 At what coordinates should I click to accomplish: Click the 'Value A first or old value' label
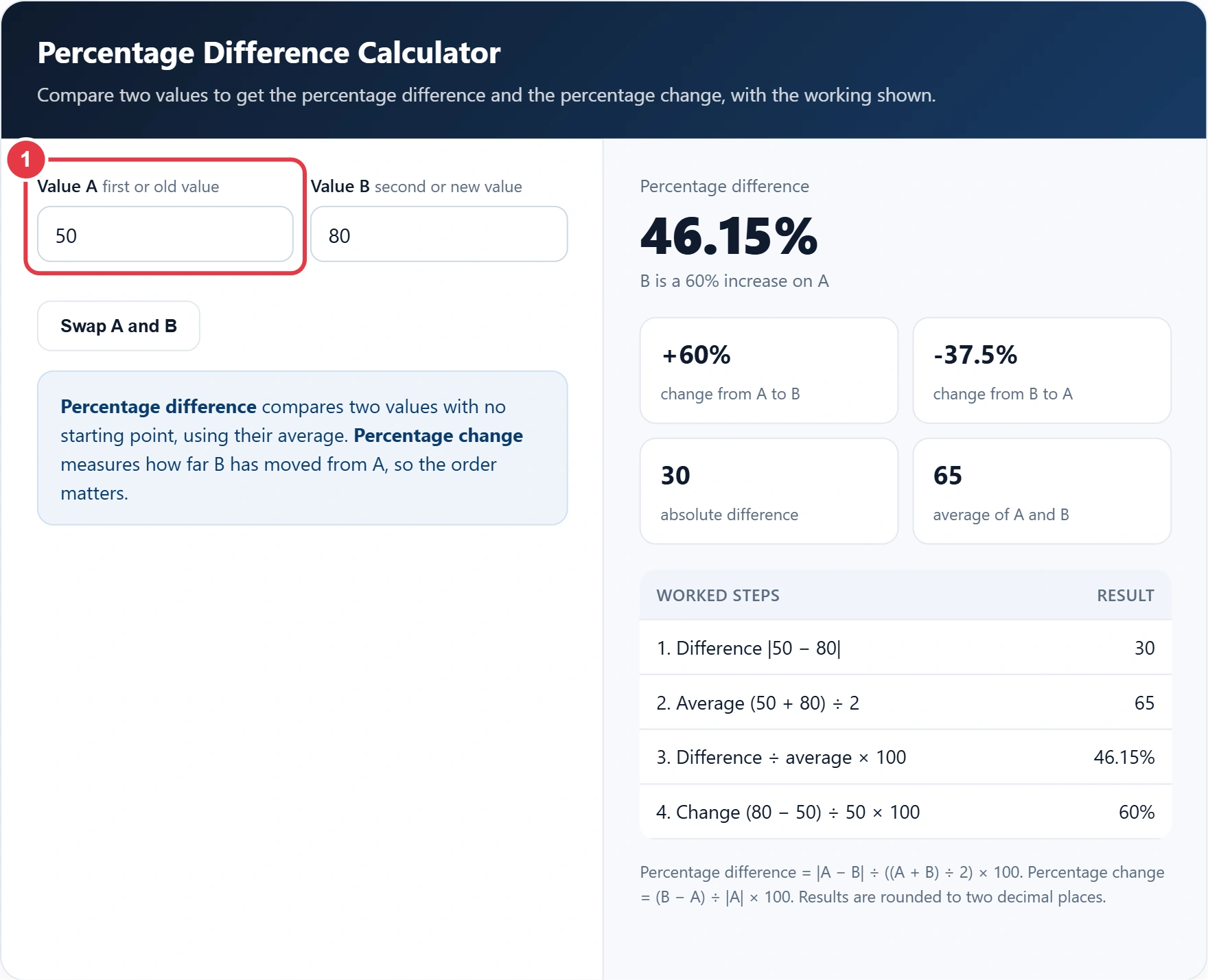pos(128,187)
